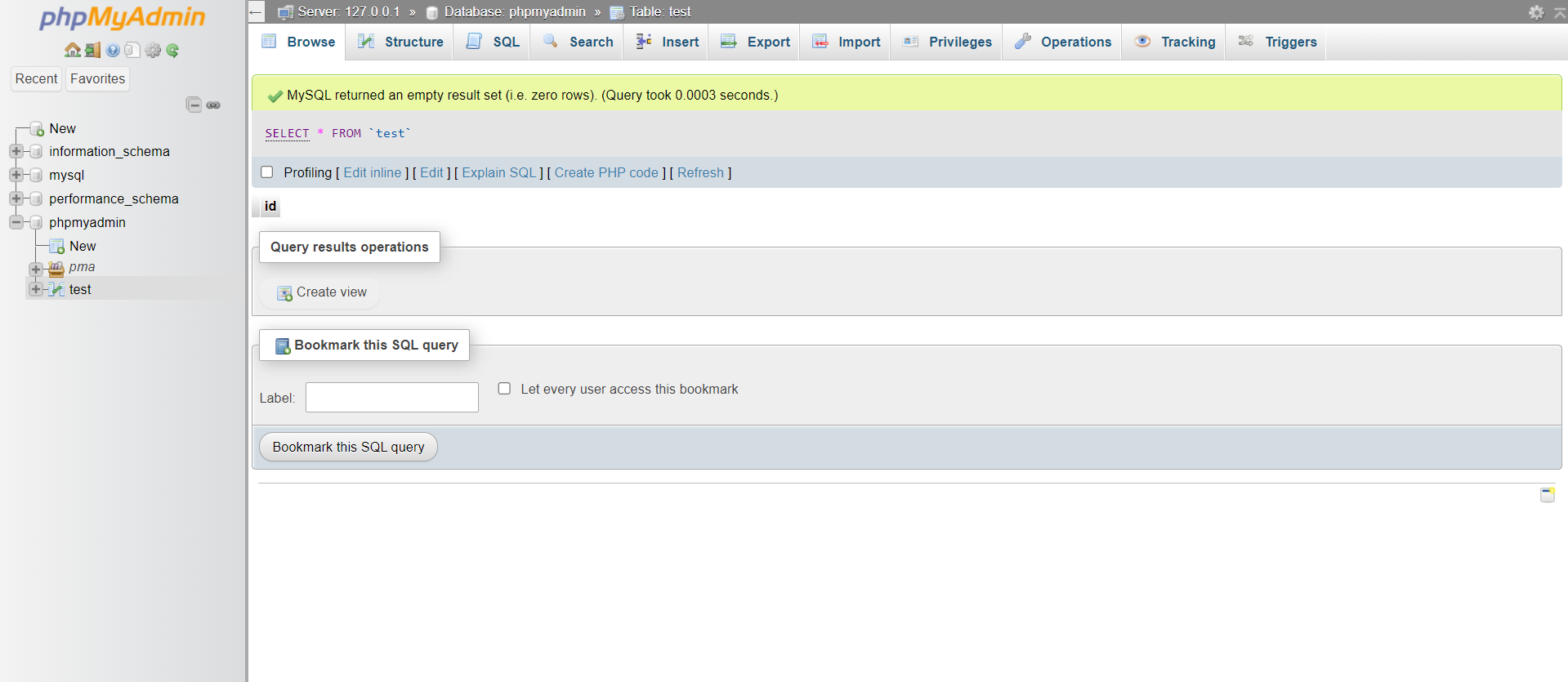Image resolution: width=1568 pixels, height=682 pixels.
Task: Enable the Profiling checkbox
Action: click(x=267, y=172)
